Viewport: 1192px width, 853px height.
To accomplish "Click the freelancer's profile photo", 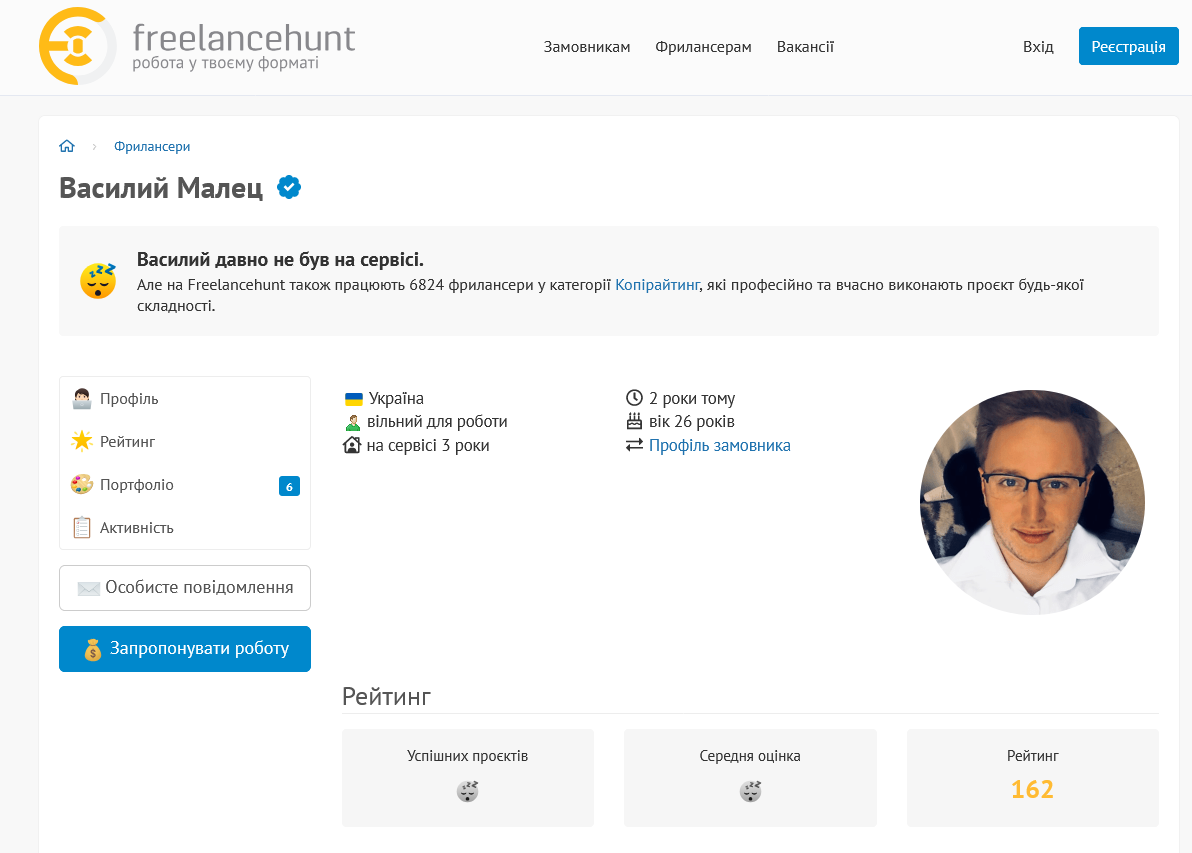I will tap(1032, 503).
